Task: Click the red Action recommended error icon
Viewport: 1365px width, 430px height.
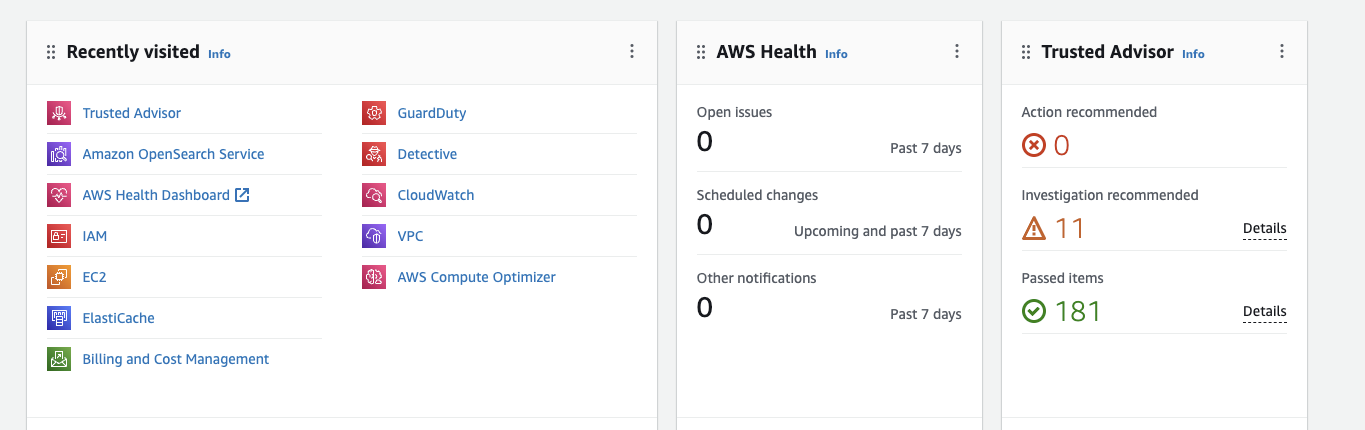Action: [1033, 146]
